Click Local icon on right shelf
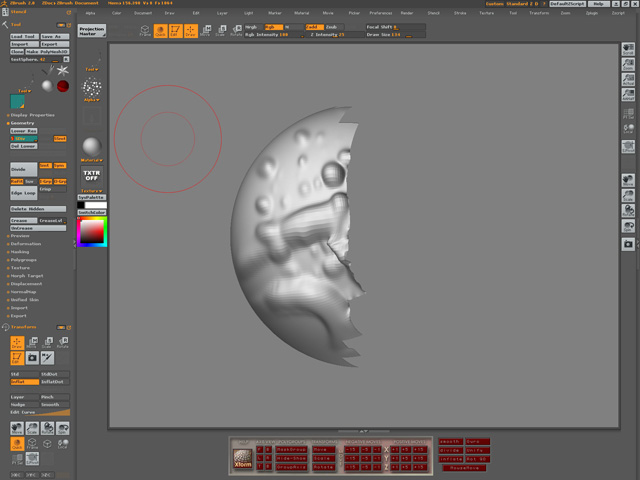640x480 pixels. click(628, 129)
